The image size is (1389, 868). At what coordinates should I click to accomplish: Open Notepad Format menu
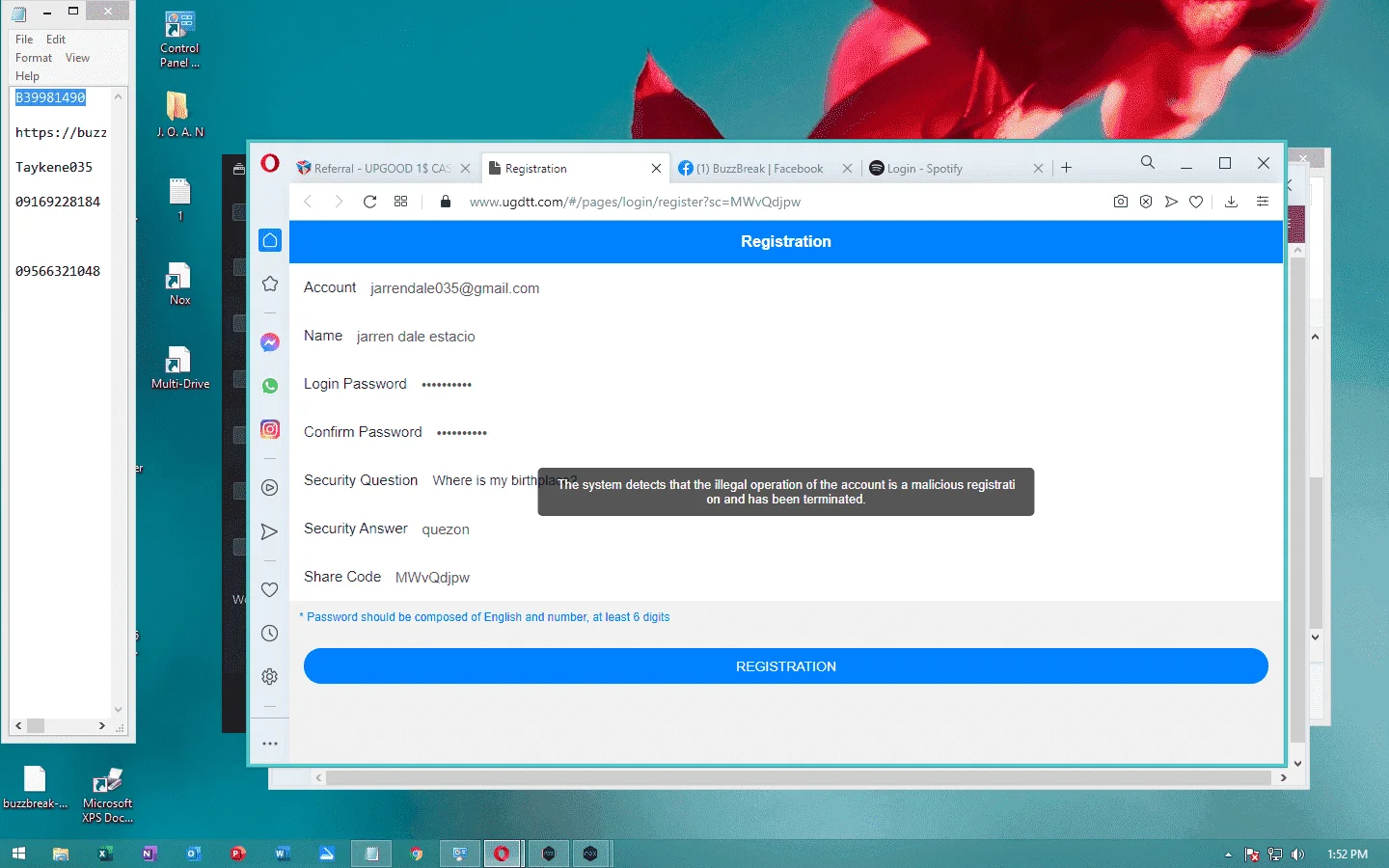pos(34,58)
